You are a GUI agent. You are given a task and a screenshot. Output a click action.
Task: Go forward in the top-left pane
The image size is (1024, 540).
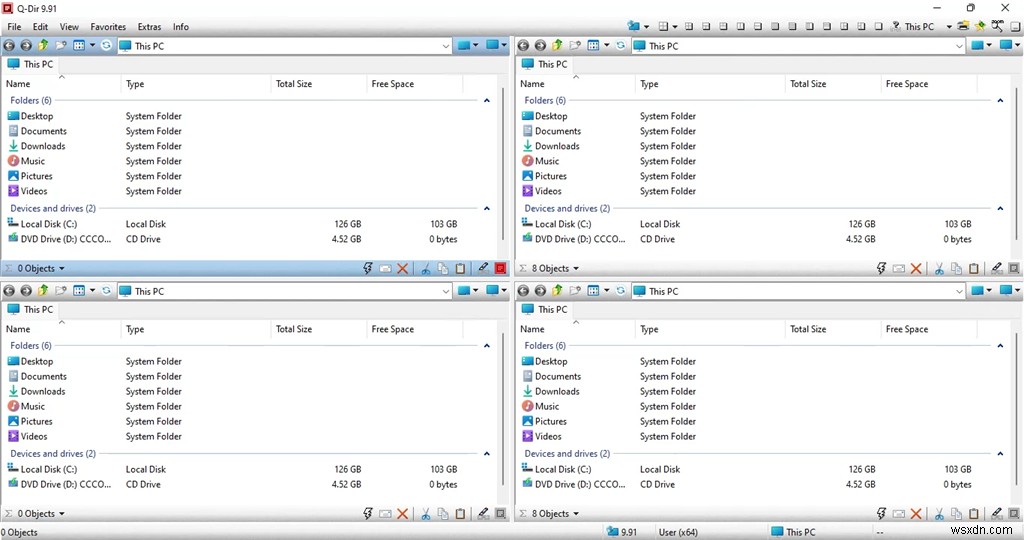tap(26, 46)
